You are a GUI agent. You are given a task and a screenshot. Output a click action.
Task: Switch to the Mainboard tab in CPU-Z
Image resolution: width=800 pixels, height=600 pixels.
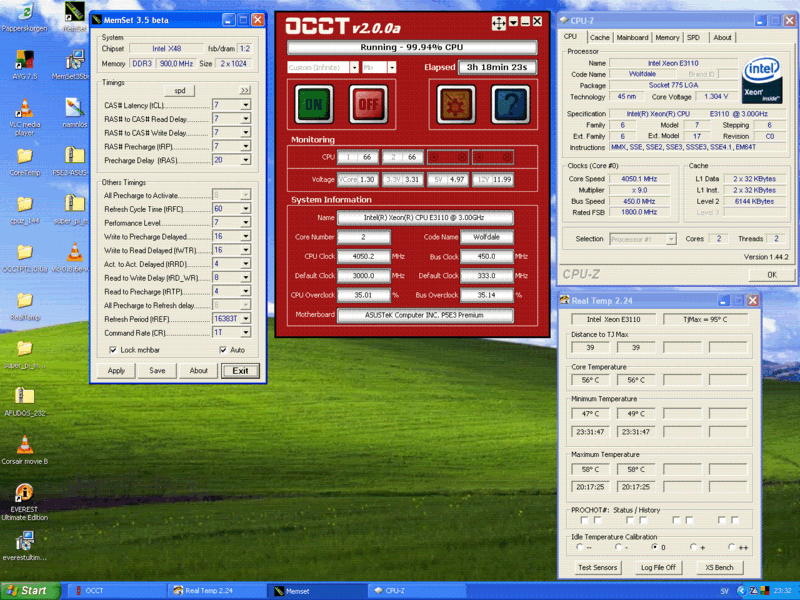tap(632, 37)
